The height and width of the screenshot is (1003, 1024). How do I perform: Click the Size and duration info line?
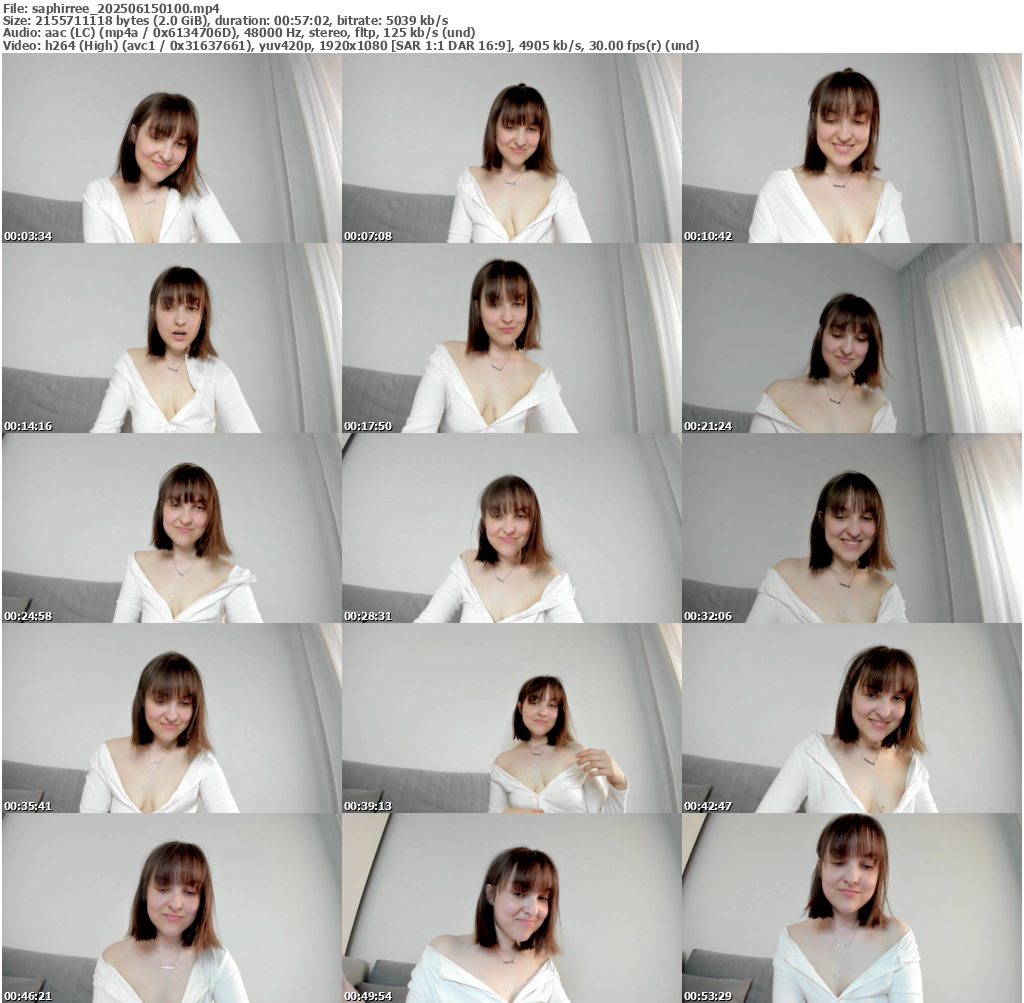[x=225, y=20]
